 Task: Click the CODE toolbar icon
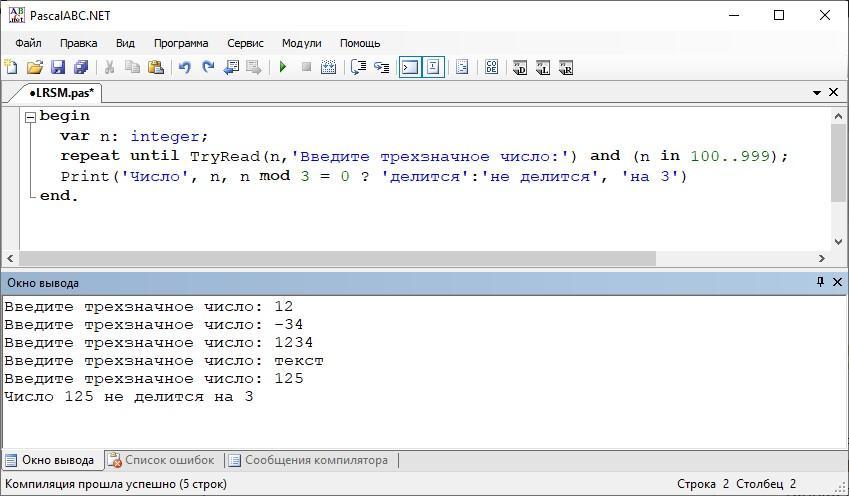click(492, 67)
